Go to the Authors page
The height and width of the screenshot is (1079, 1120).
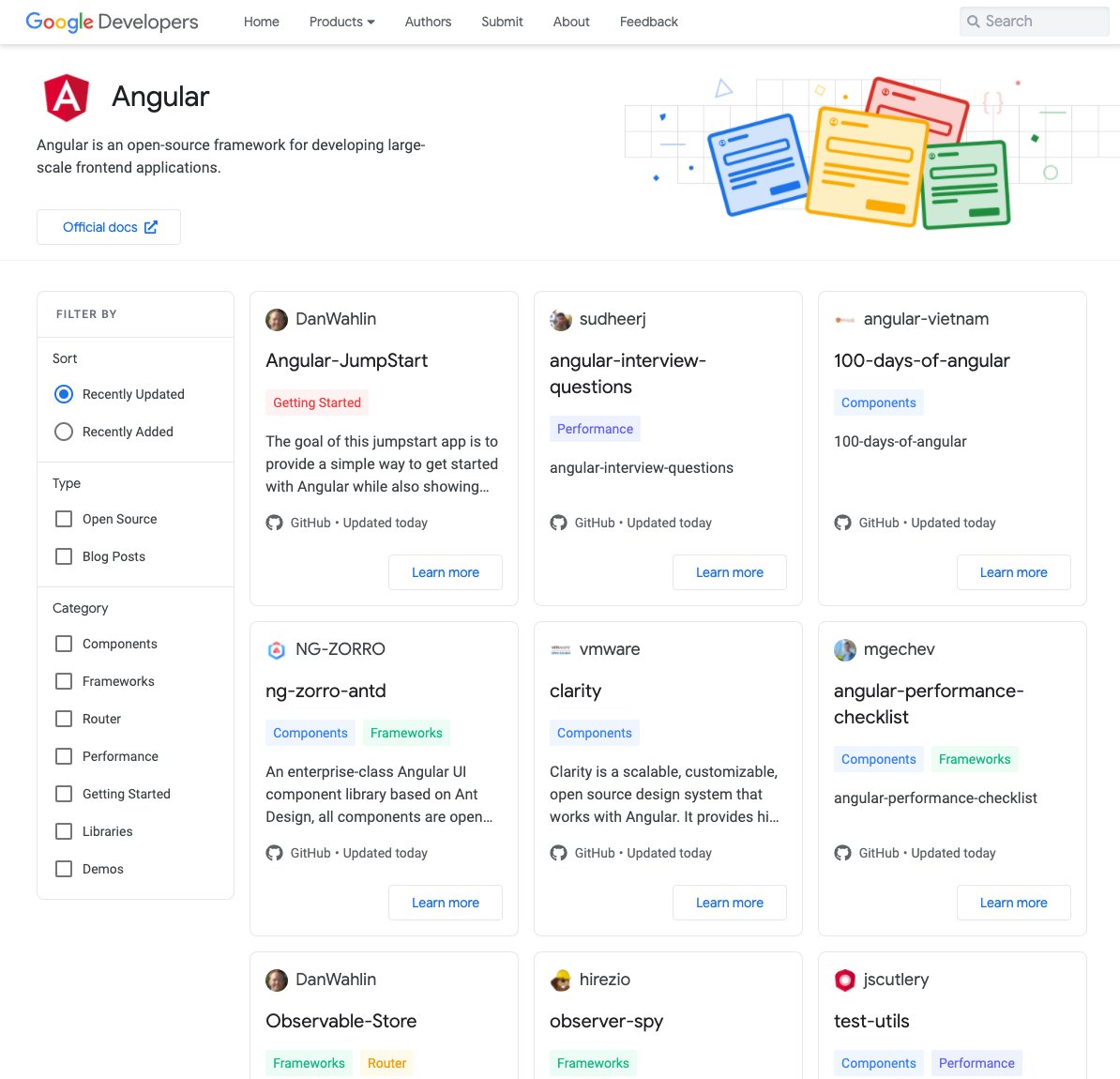(x=428, y=22)
